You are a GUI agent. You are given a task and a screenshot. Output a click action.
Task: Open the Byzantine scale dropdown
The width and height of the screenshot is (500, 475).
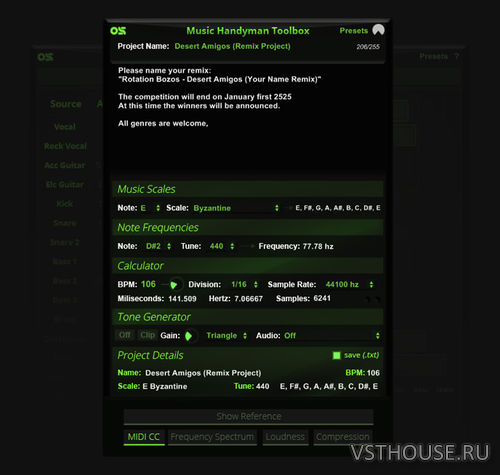(236, 208)
